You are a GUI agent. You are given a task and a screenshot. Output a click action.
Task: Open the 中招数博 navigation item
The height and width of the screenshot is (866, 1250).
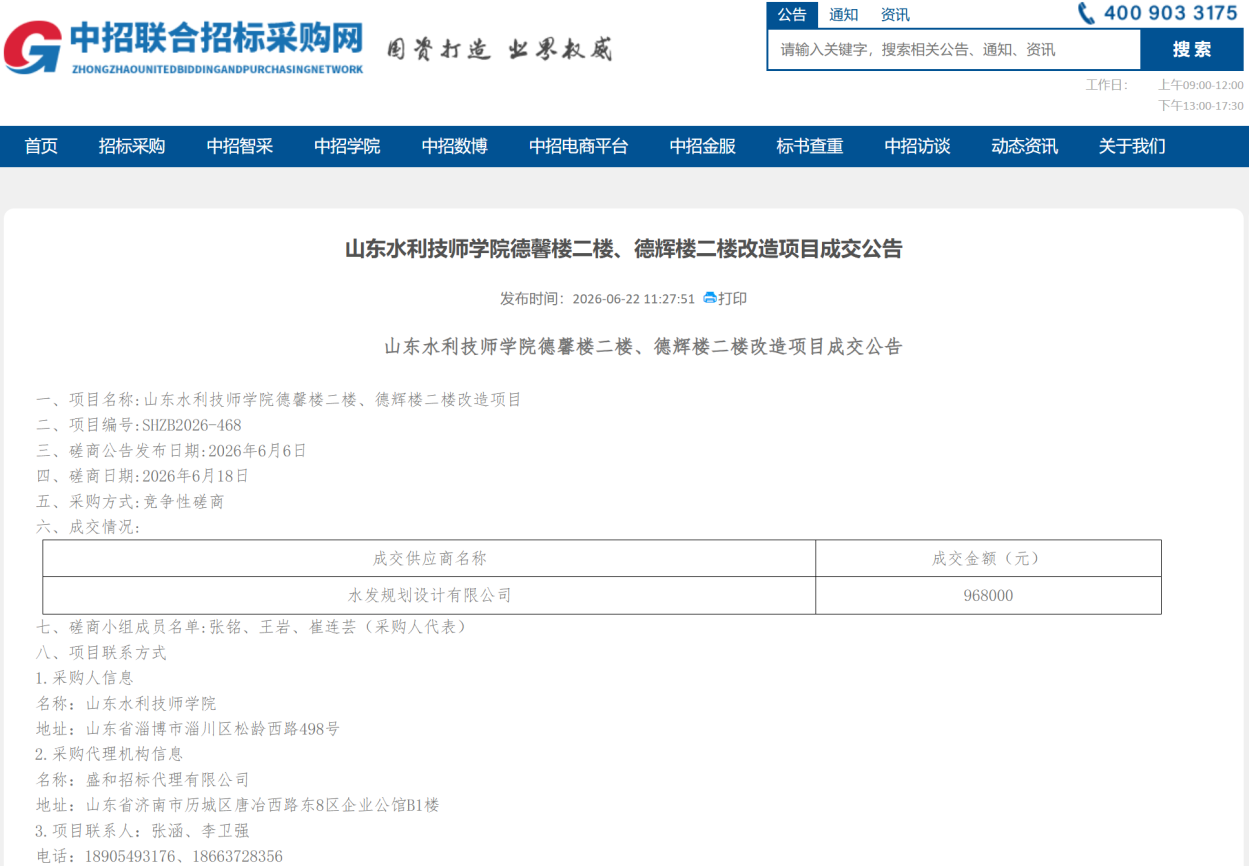(455, 146)
